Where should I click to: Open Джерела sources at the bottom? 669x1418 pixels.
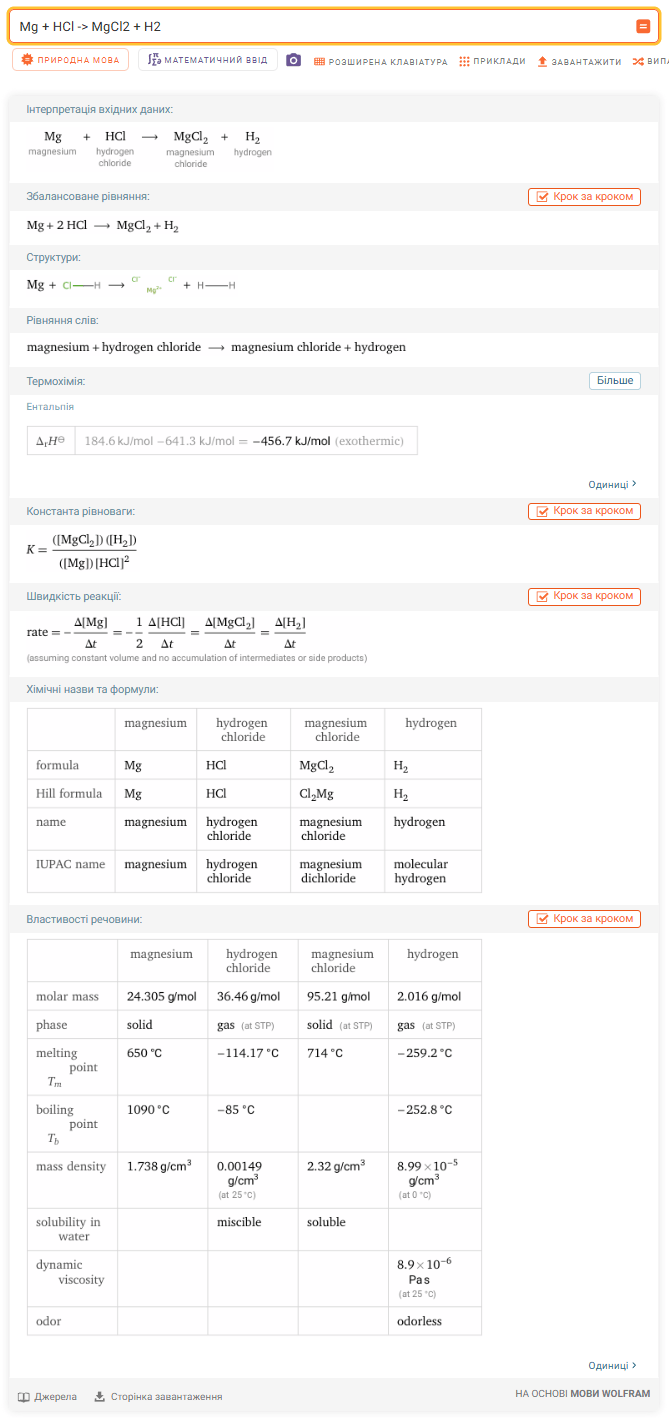(x=47, y=1397)
